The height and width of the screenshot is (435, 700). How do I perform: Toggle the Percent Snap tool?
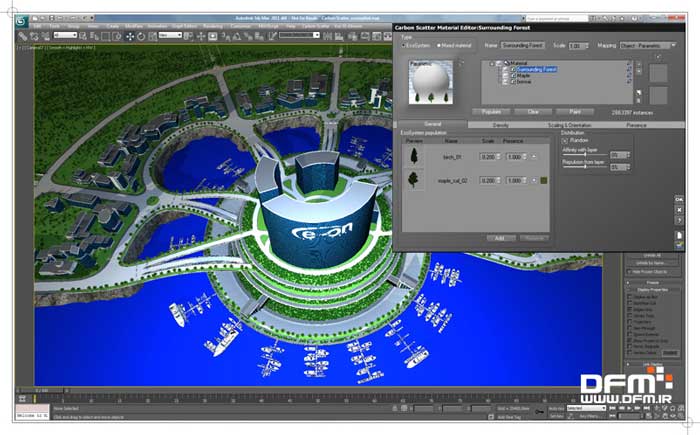tap(248, 36)
